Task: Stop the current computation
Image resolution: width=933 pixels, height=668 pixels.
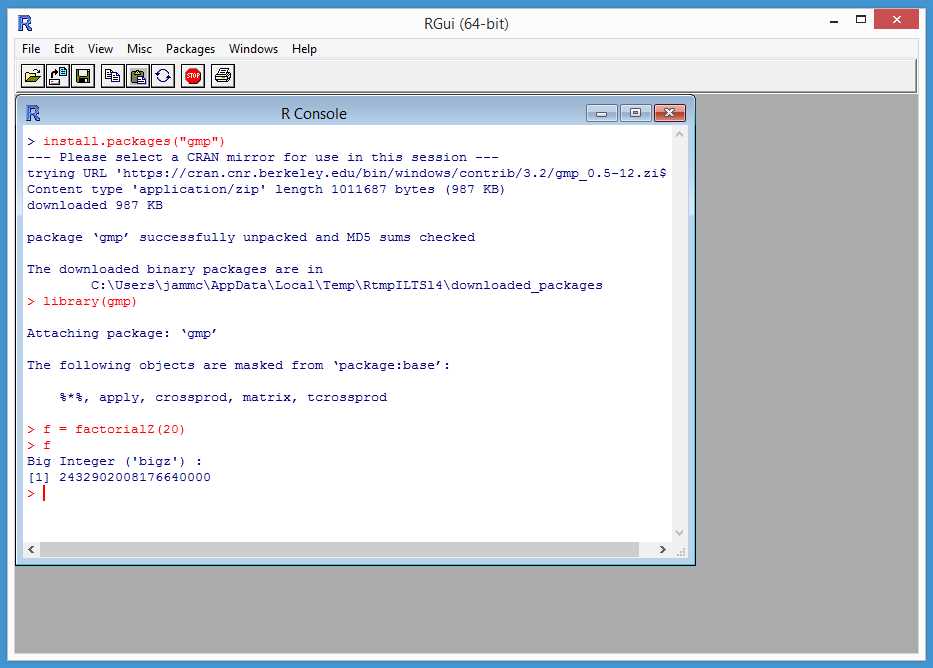Action: click(x=192, y=75)
